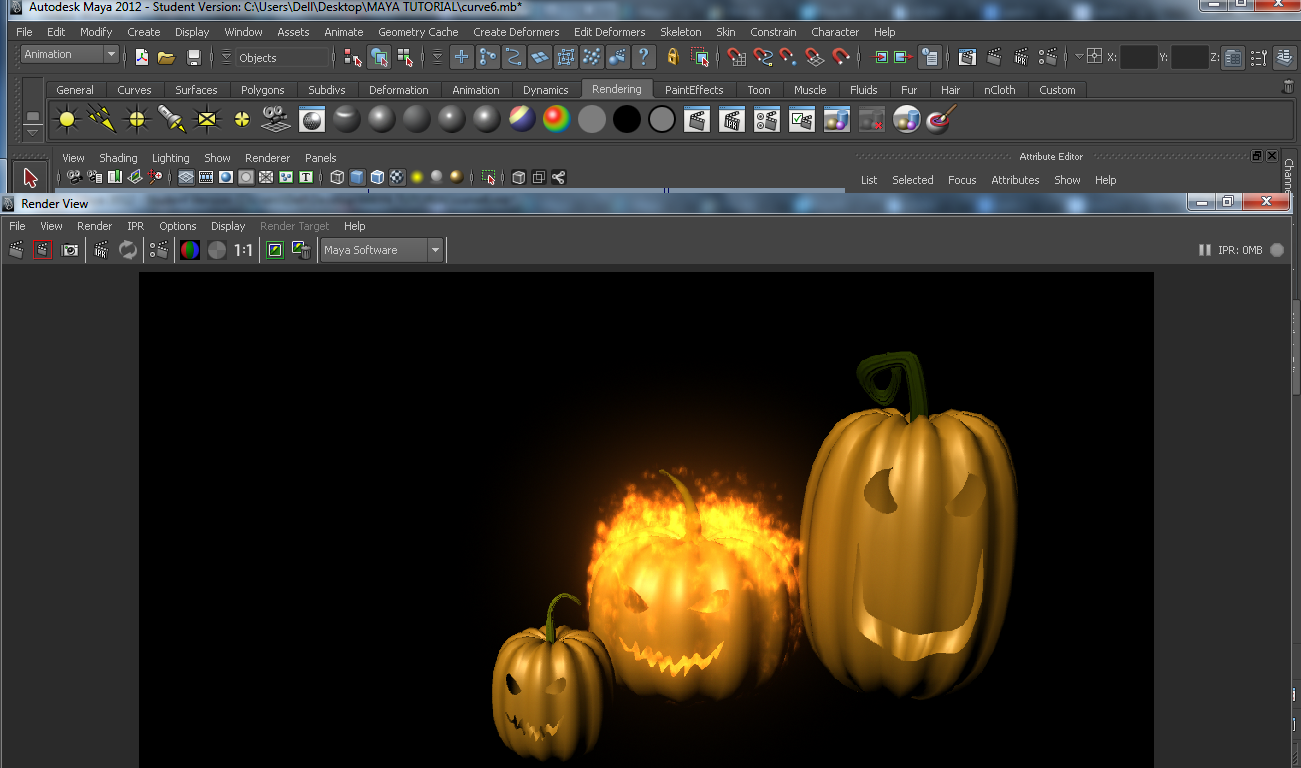Open Options menu in Render View

178,226
